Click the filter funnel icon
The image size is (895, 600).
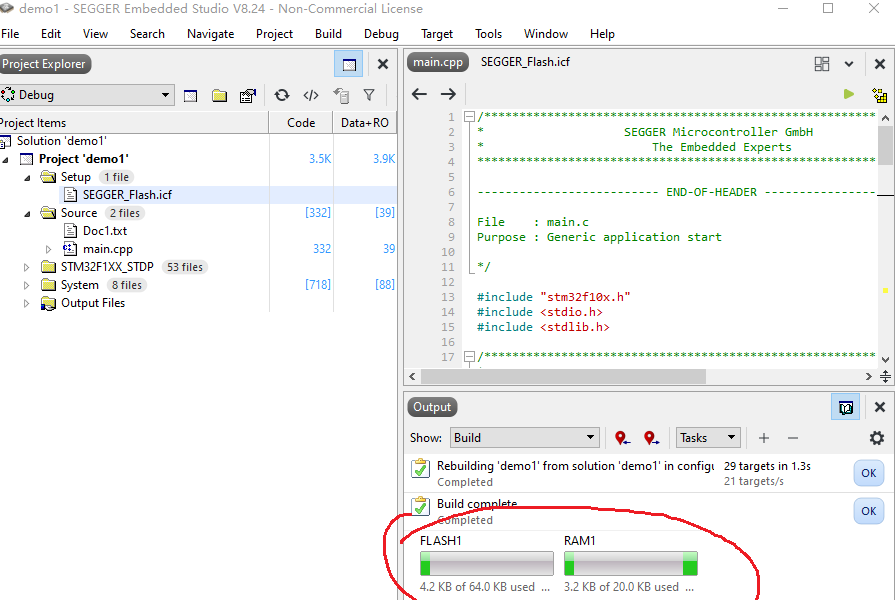pyautogui.click(x=369, y=95)
